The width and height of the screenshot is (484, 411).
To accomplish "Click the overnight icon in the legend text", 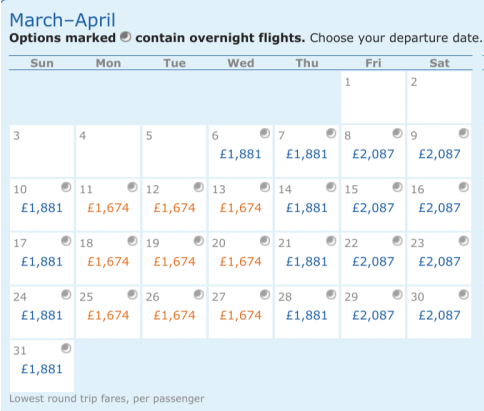I will (125, 37).
